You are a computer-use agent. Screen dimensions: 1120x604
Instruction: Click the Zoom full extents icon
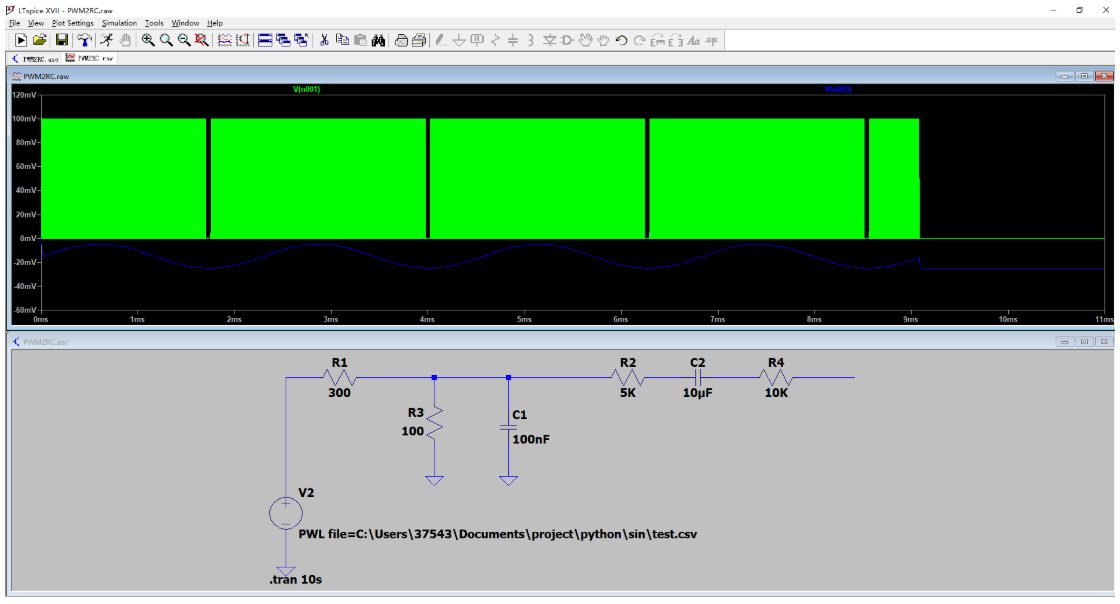pyautogui.click(x=202, y=40)
